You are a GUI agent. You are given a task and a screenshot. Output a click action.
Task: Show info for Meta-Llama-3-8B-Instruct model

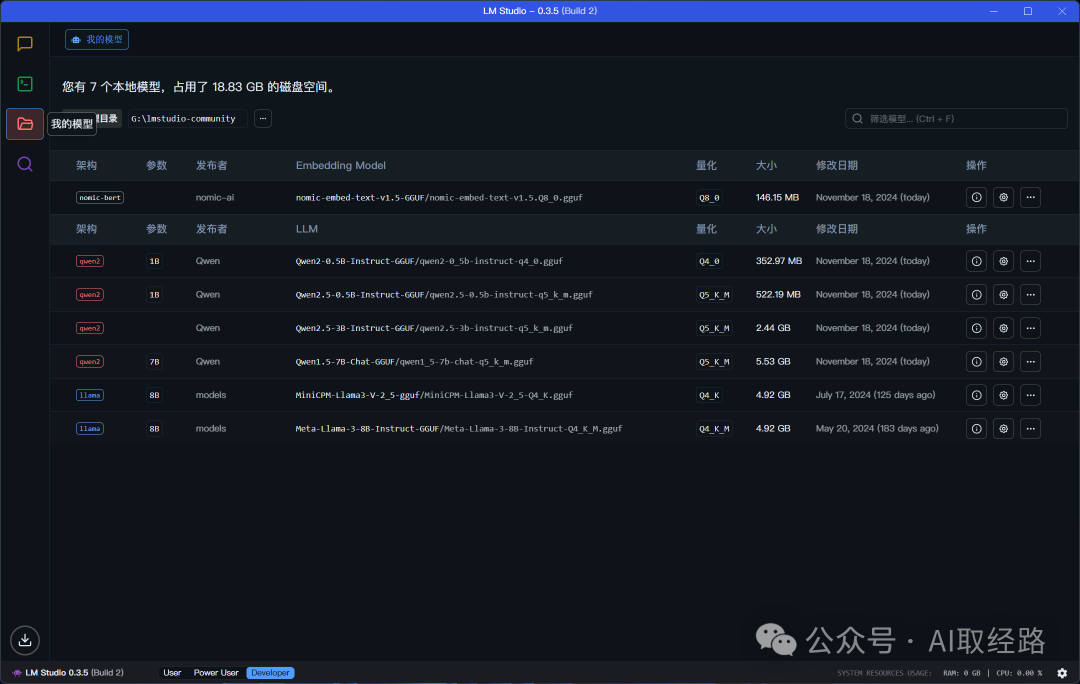(977, 428)
